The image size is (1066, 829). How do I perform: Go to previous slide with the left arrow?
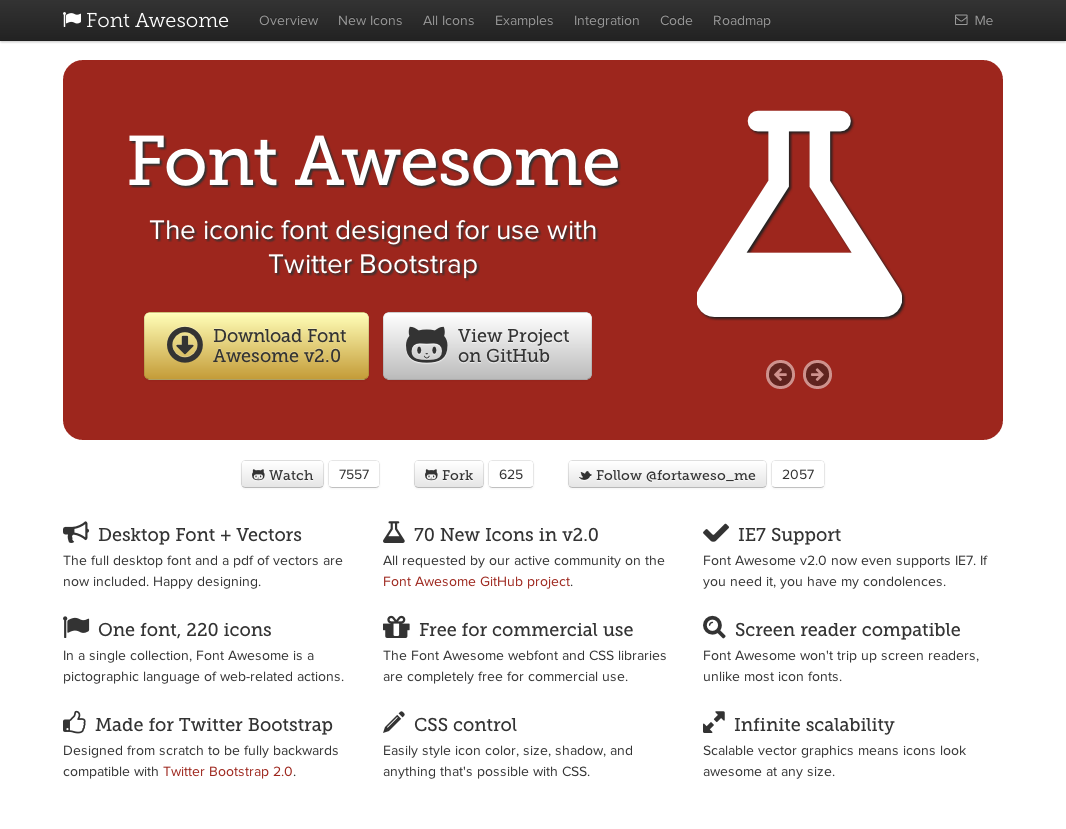point(780,374)
